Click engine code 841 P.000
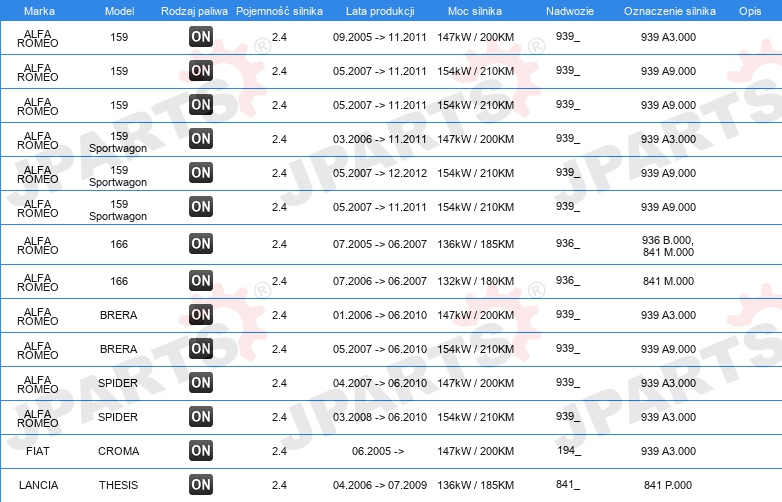Image resolution: width=782 pixels, height=502 pixels. [x=668, y=485]
